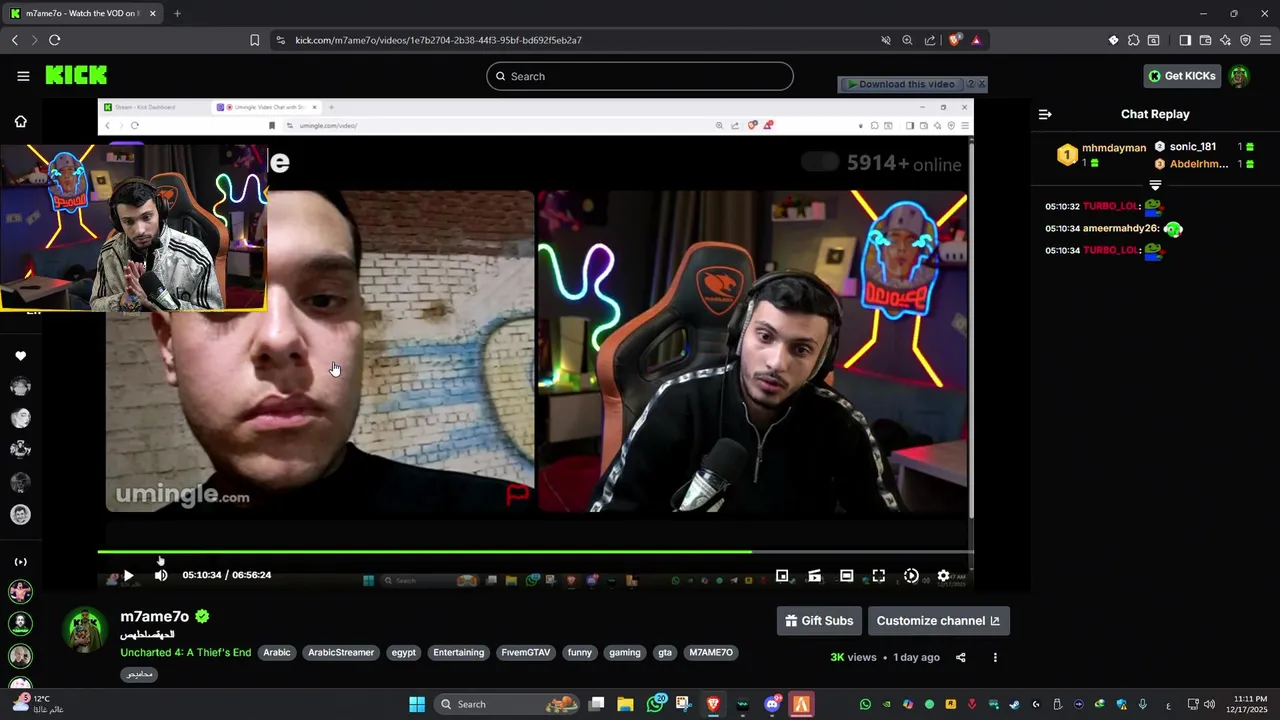Switch to theater mode
This screenshot has height=720, width=1280.
(846, 575)
